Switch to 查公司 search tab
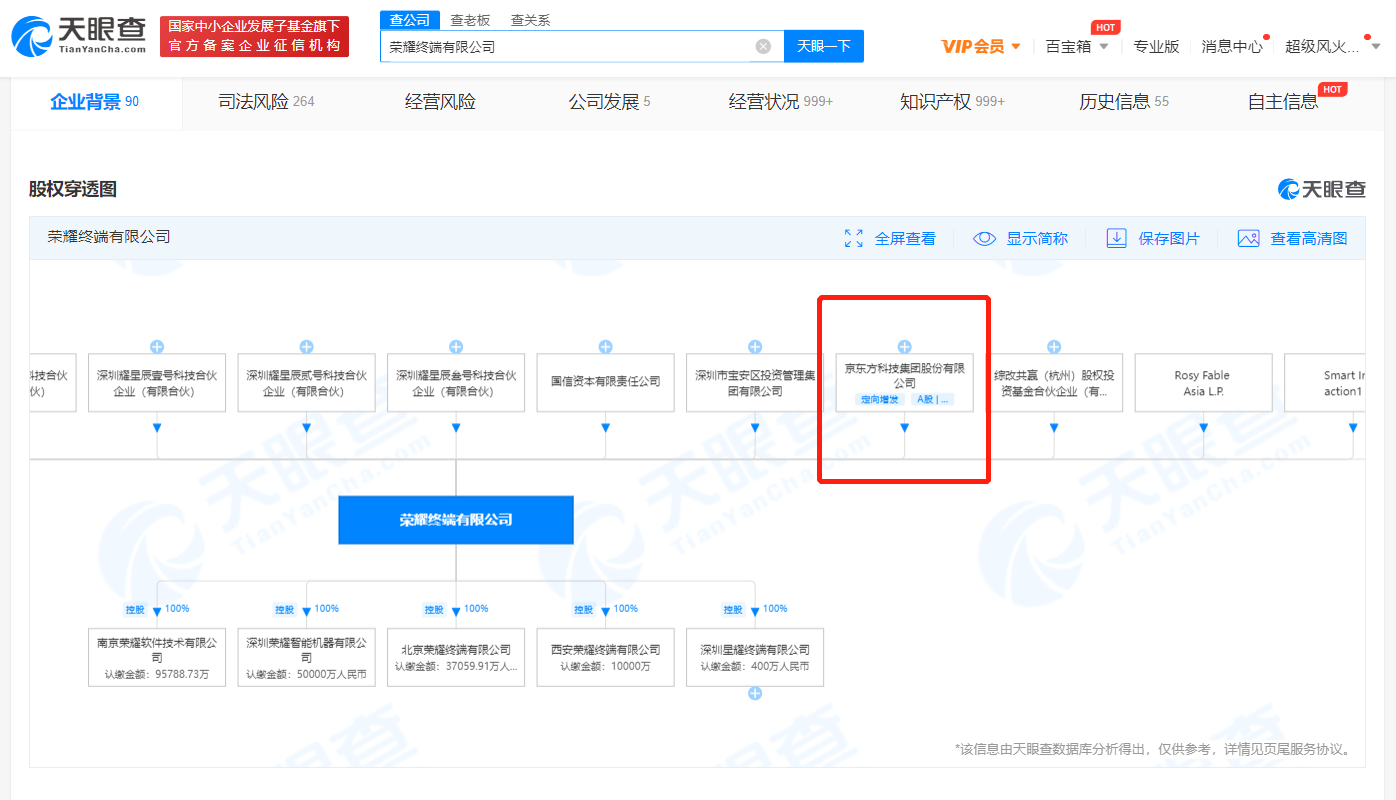Screen dimensions: 1396x800 (x=410, y=20)
